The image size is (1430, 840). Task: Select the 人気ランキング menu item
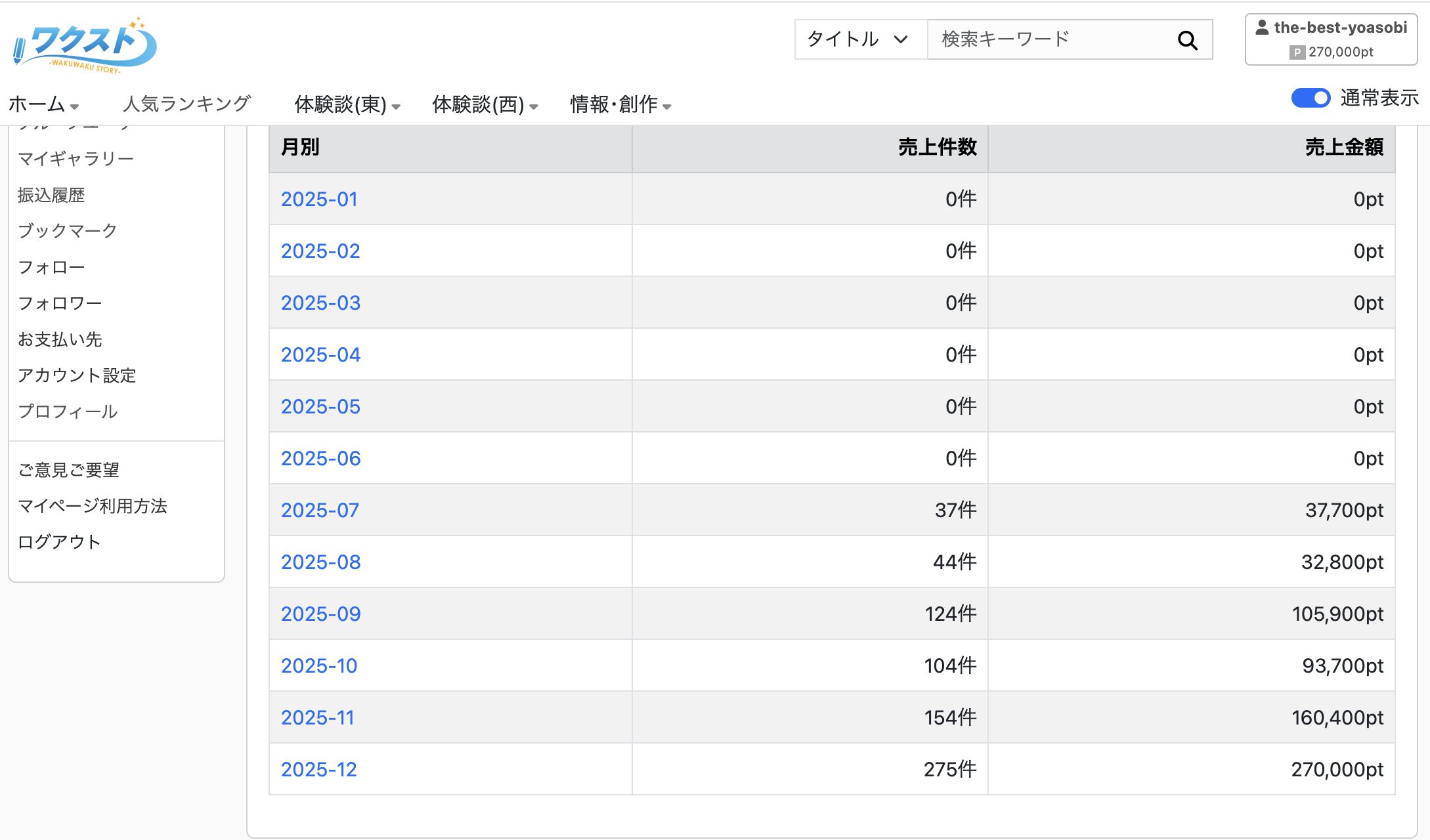pos(186,104)
